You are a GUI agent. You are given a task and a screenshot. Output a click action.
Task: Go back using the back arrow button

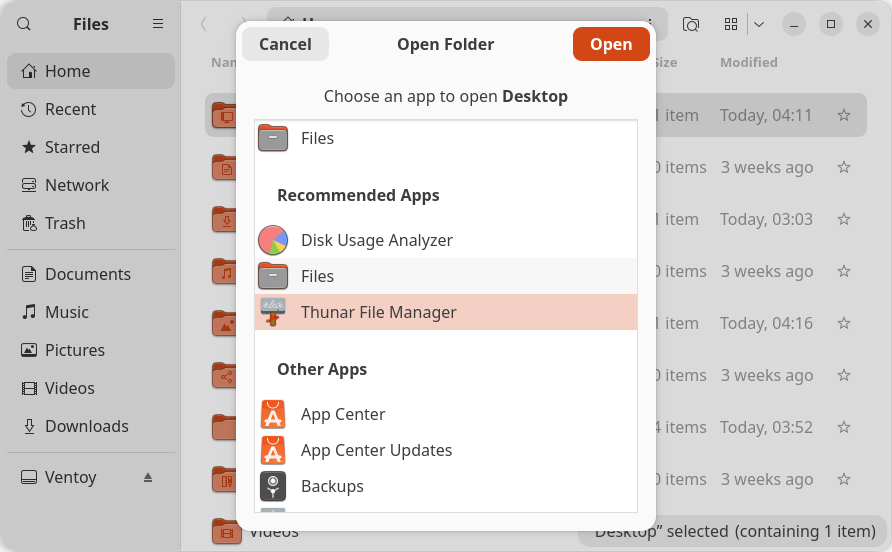tap(204, 24)
